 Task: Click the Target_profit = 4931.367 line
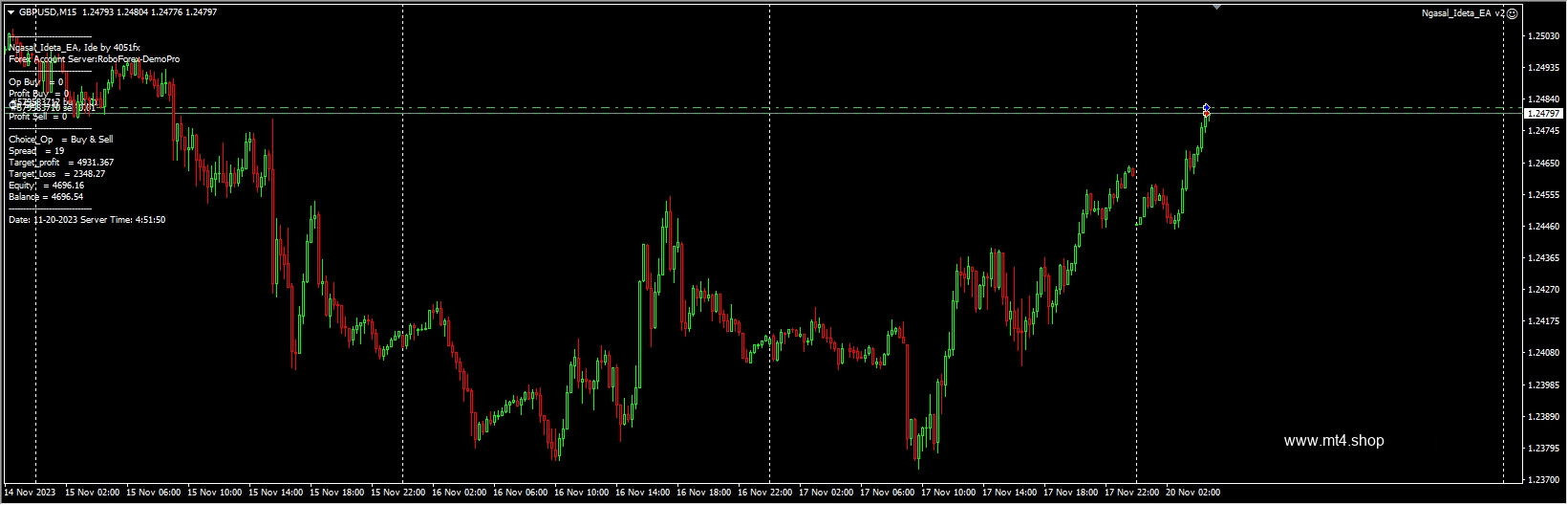pos(61,163)
